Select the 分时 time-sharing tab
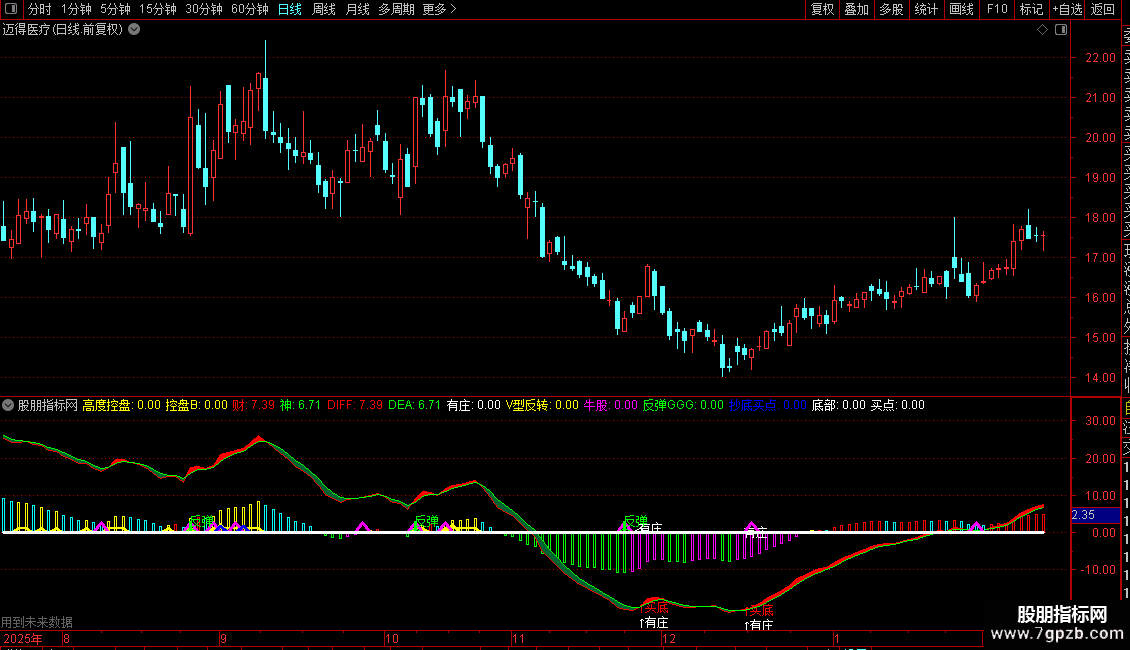Screen dimensions: 1130x650 click(x=39, y=9)
